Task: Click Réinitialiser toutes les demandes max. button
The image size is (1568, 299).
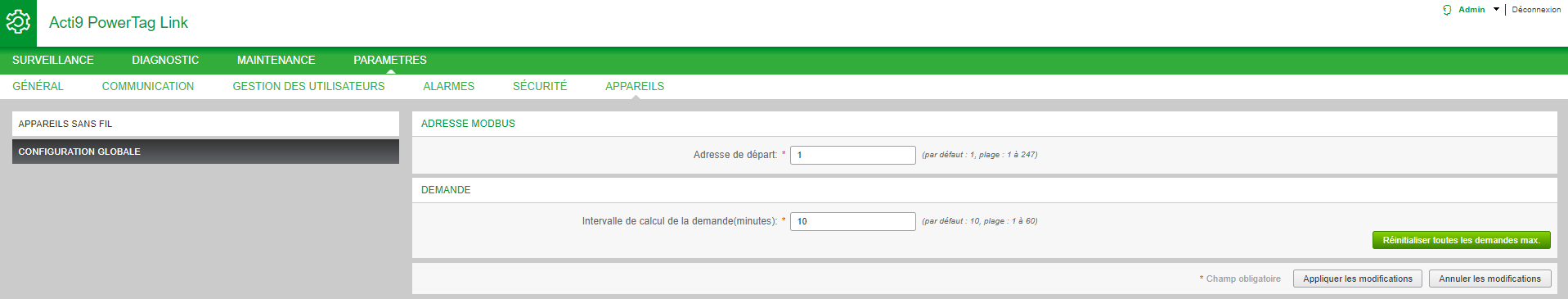Action: pyautogui.click(x=1461, y=240)
